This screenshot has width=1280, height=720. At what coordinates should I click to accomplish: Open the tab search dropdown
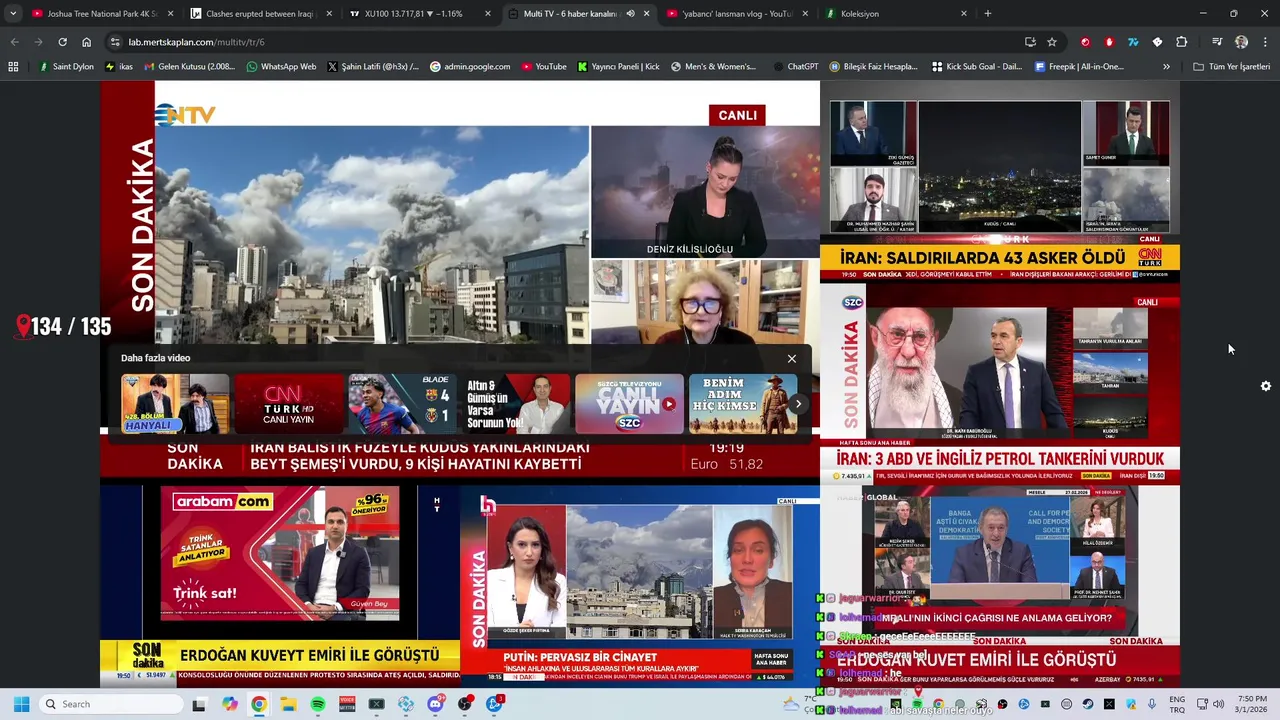[13, 14]
